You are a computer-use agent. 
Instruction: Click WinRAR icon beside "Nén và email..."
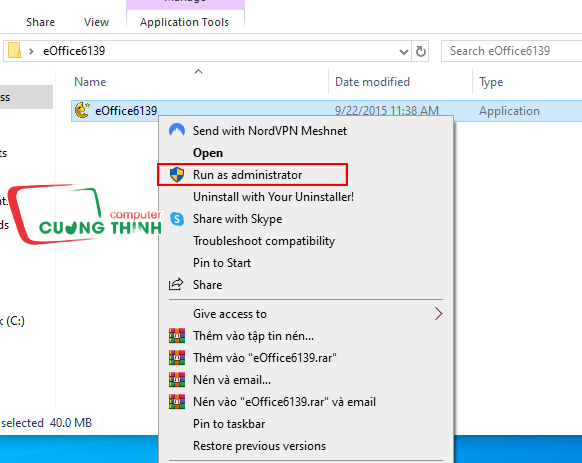(x=177, y=379)
